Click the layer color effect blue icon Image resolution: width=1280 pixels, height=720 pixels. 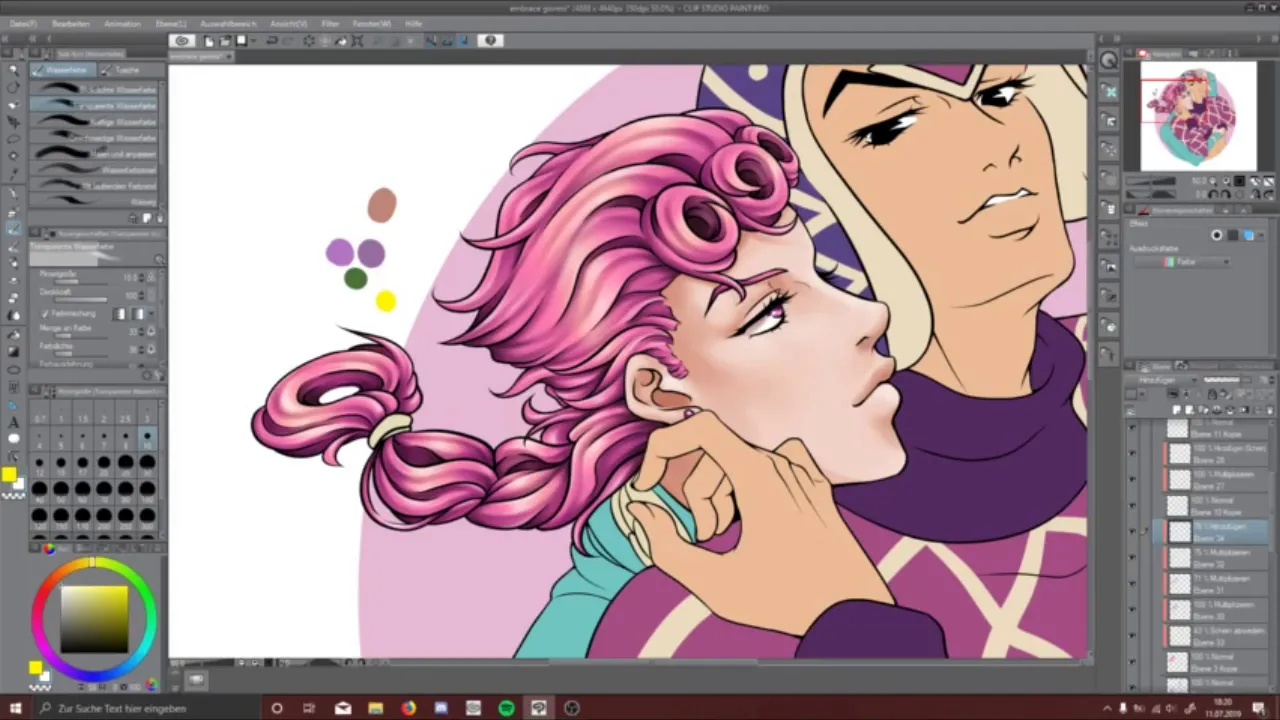[1249, 235]
